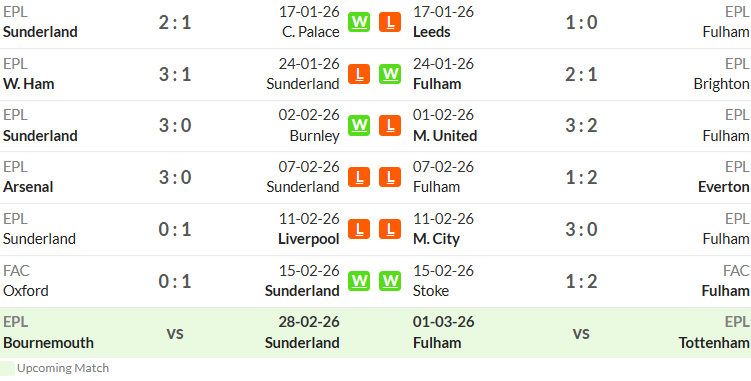Open the Everton team link

(x=724, y=187)
